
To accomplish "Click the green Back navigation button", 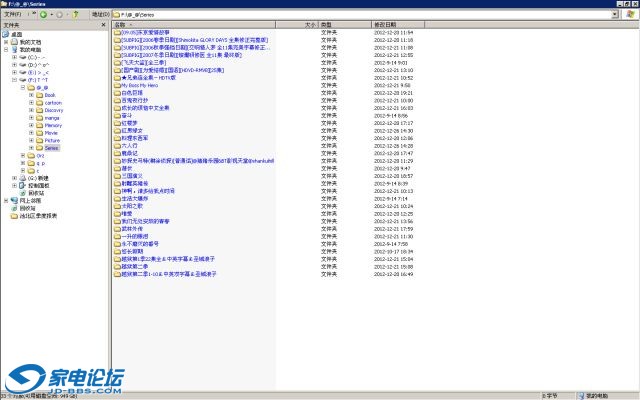I will pyautogui.click(x=44, y=15).
